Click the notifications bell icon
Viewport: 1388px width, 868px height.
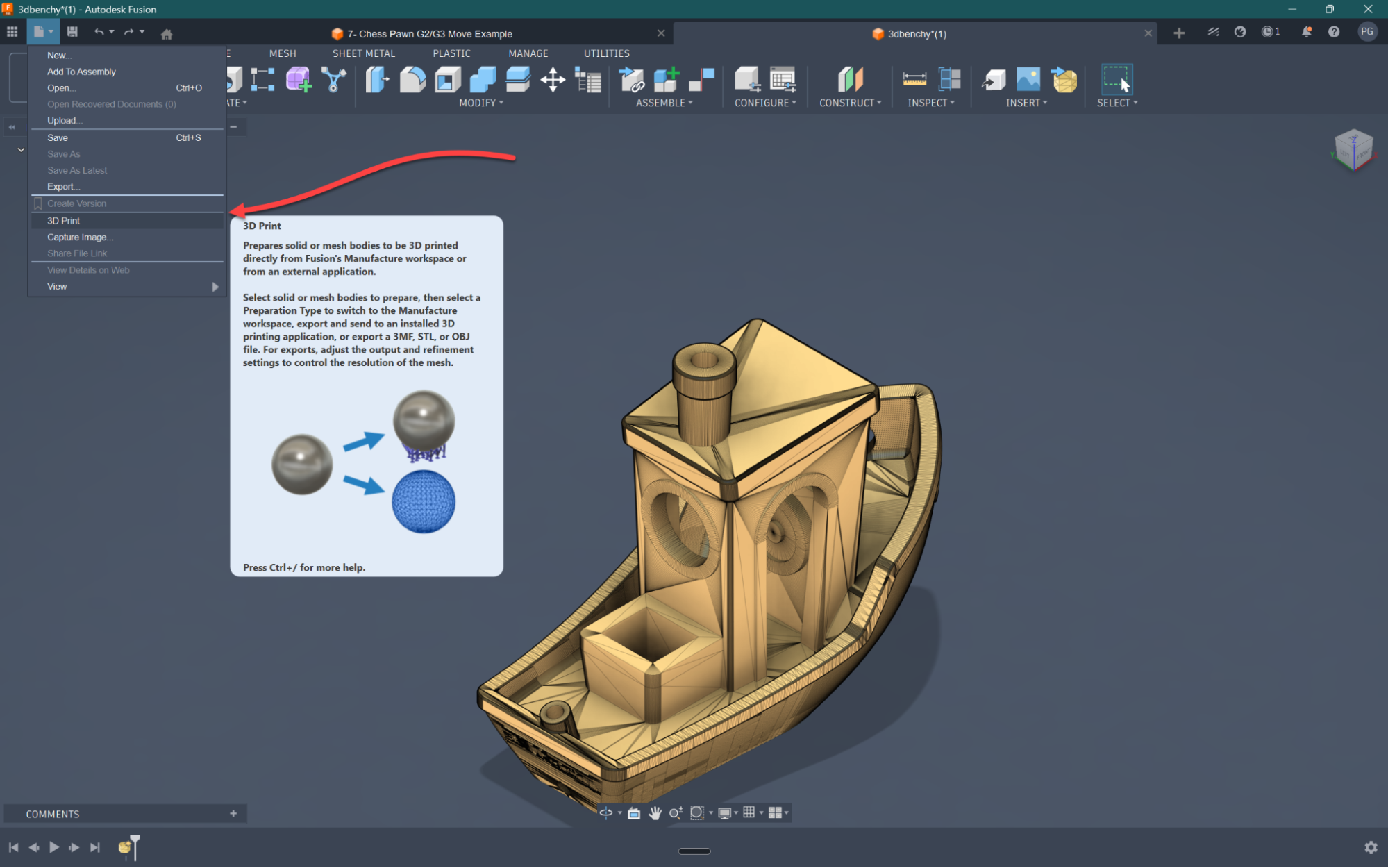point(1306,32)
